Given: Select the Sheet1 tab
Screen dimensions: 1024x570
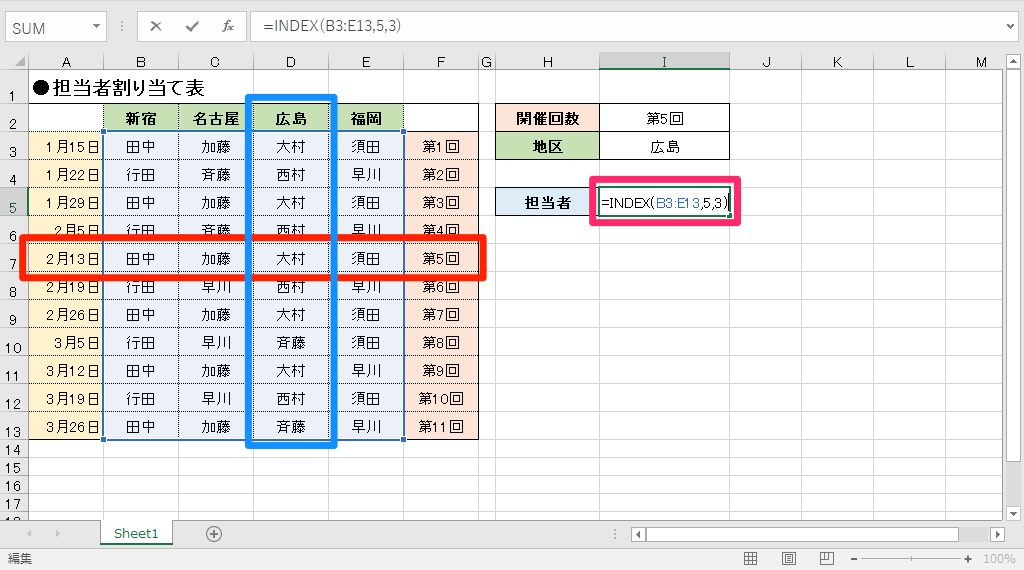Looking at the screenshot, I should click(136, 533).
